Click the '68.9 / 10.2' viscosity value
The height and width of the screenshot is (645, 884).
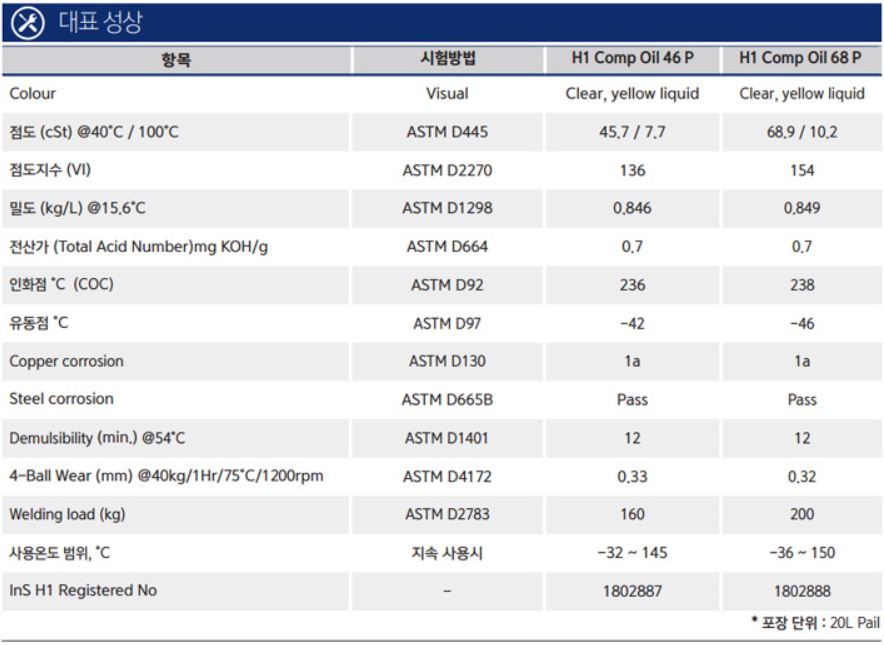pos(802,132)
